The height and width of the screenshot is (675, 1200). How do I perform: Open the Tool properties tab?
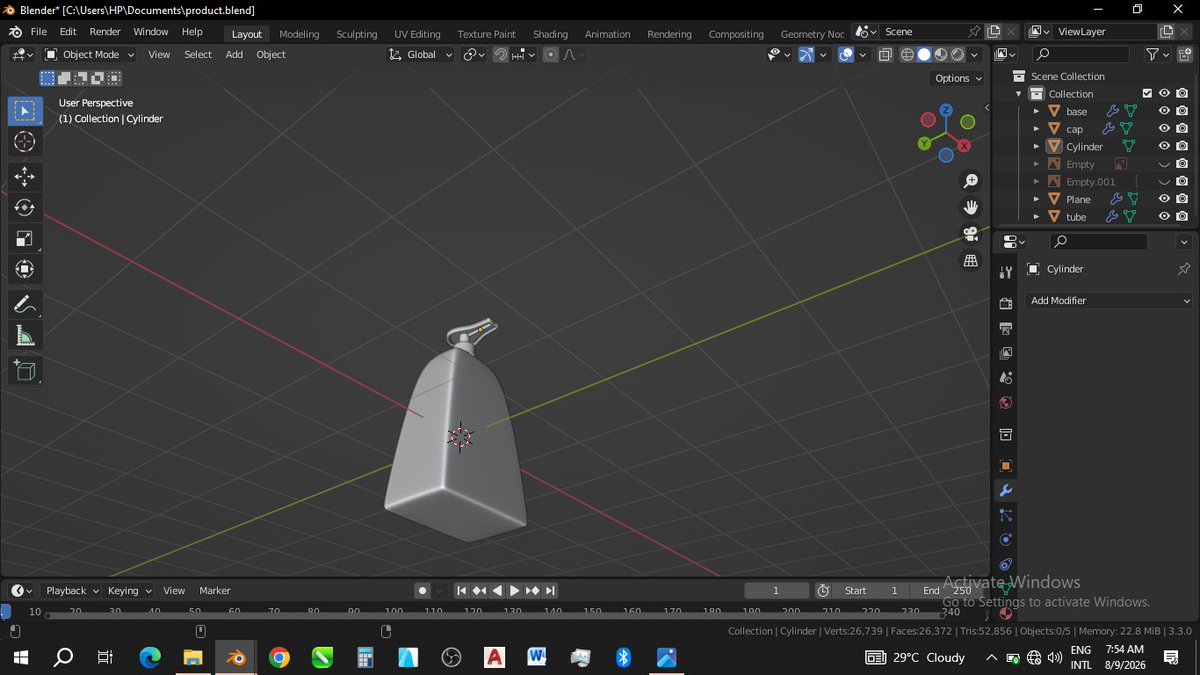click(1006, 273)
